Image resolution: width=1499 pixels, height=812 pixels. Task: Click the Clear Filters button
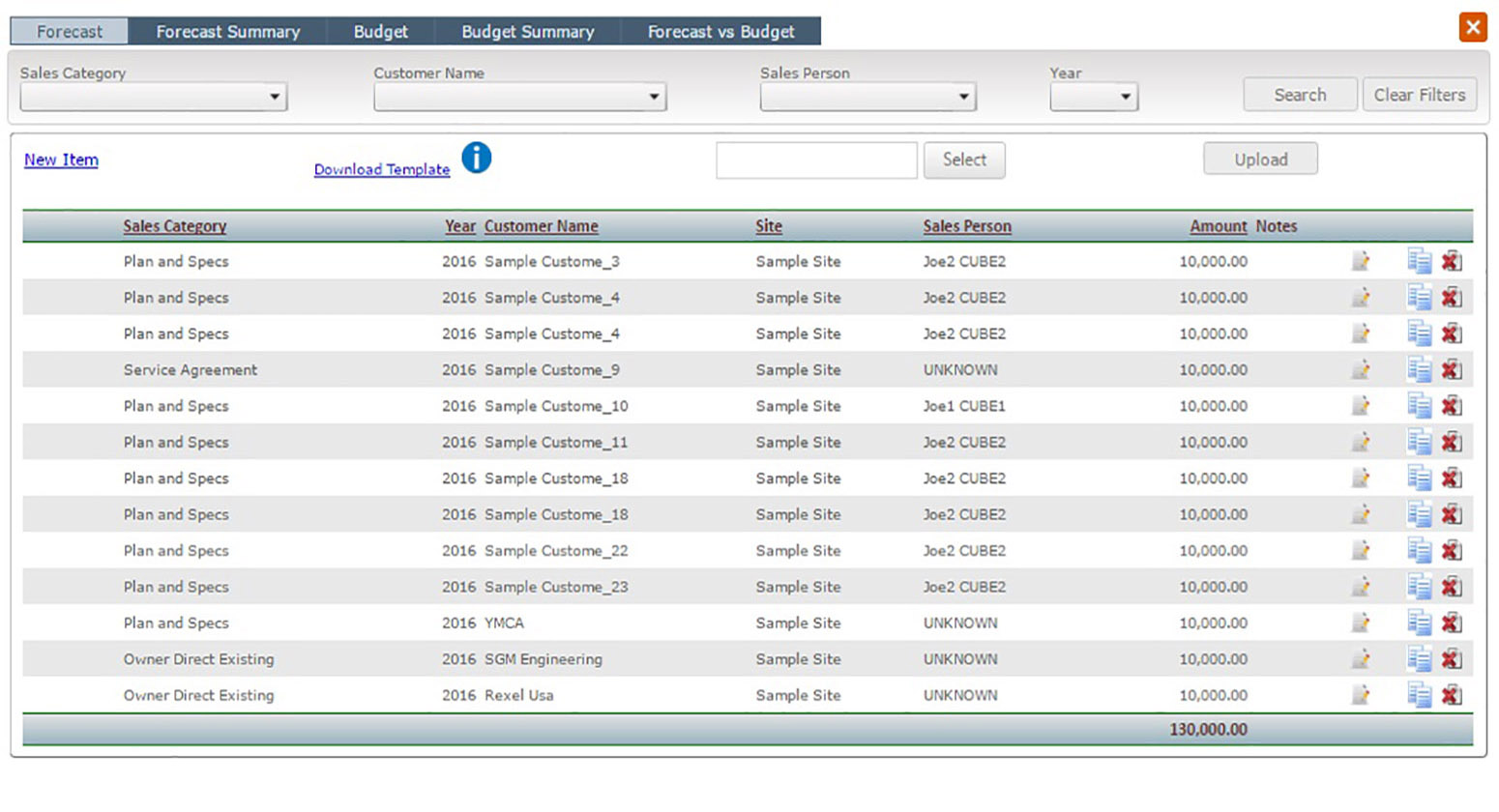1419,95
